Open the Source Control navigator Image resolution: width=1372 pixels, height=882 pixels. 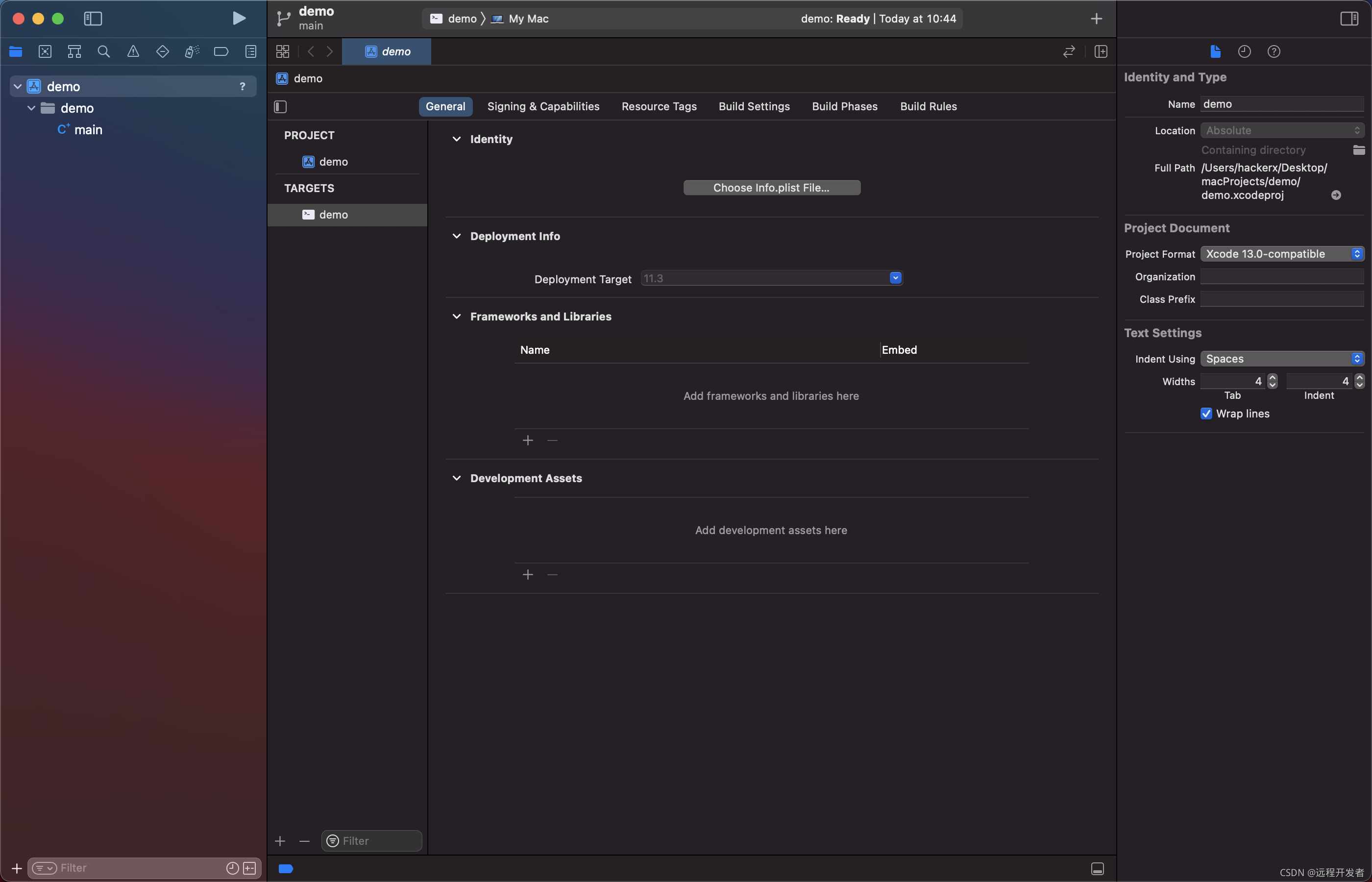tap(45, 51)
